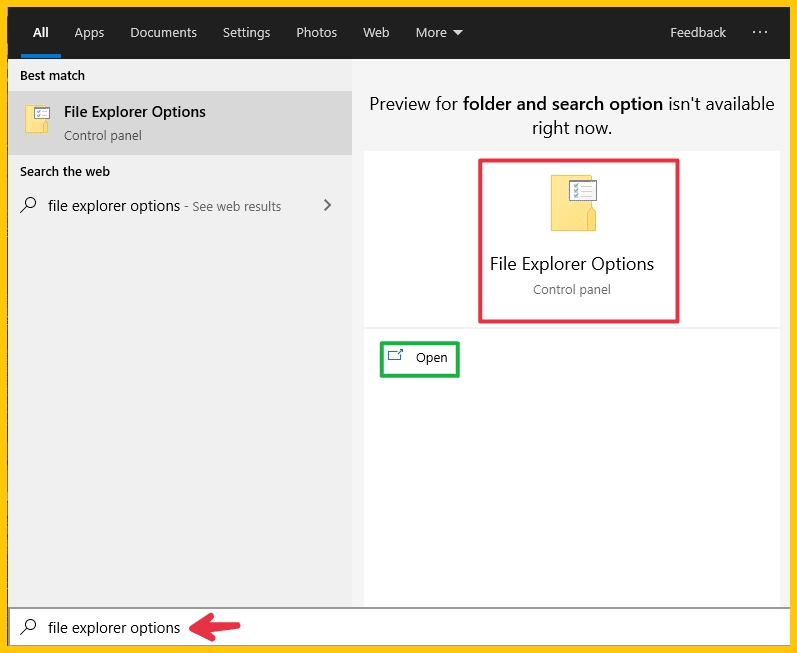This screenshot has height=653, width=797.
Task: Open the Feedback link
Action: coord(697,33)
